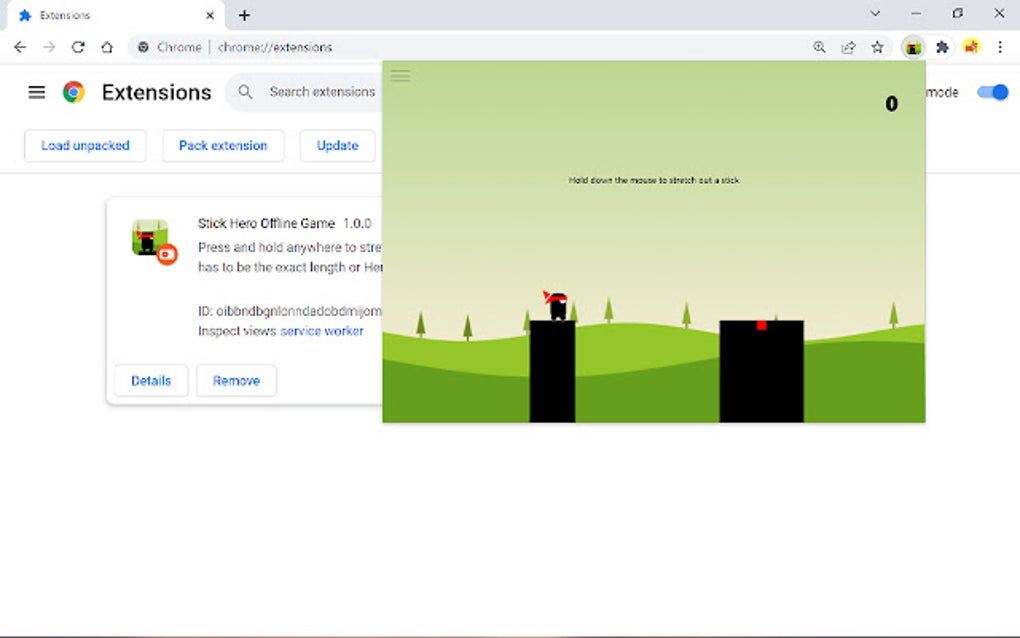Click the browser profile avatar icon
1020x638 pixels.
coord(971,47)
